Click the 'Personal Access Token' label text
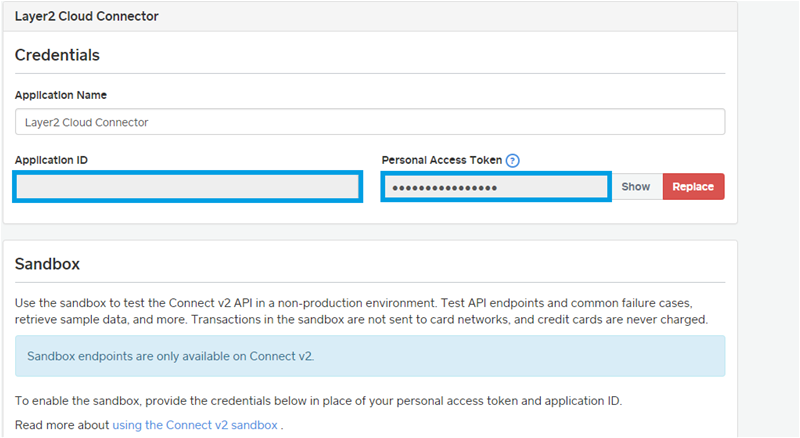800x438 pixels. [x=440, y=160]
